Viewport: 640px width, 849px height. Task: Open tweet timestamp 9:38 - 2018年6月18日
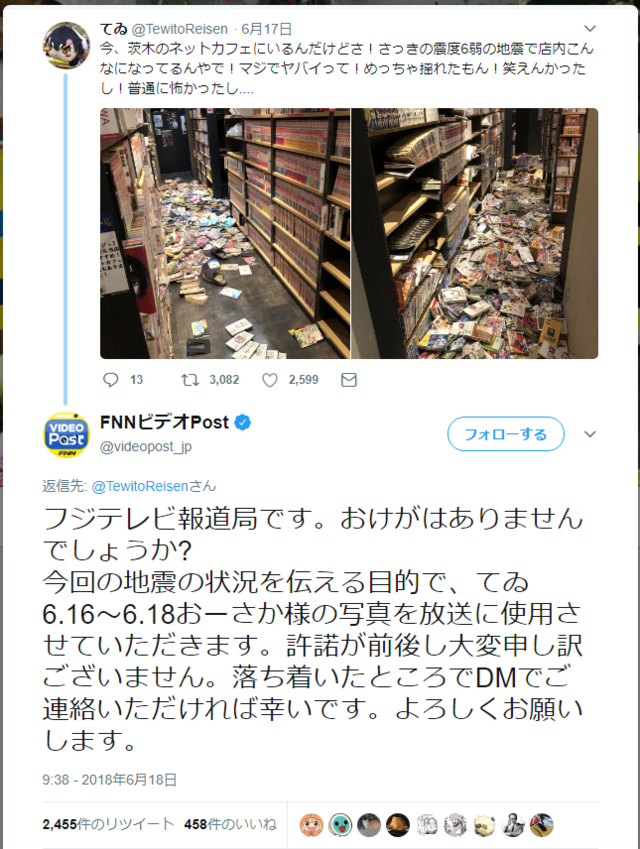point(110,780)
